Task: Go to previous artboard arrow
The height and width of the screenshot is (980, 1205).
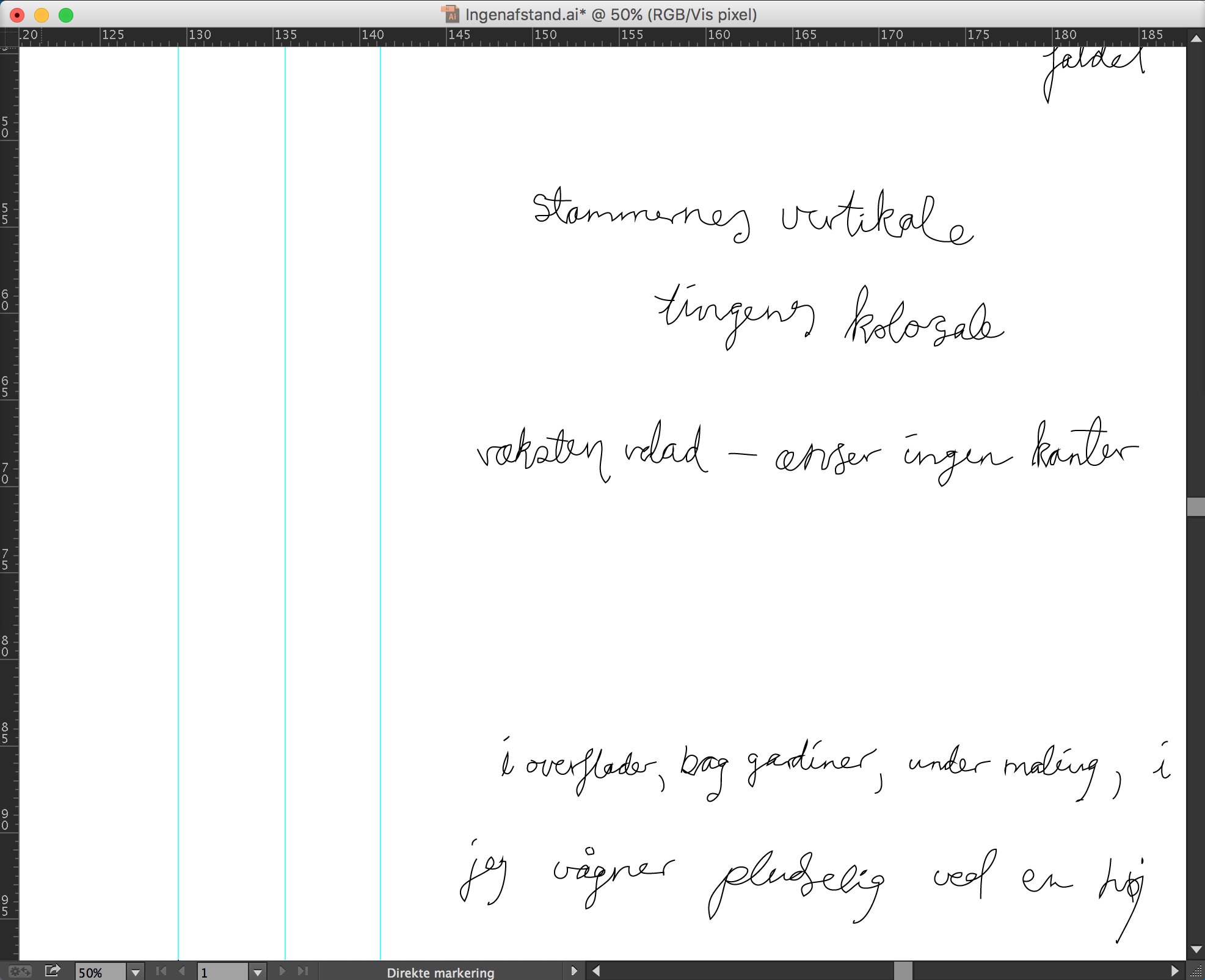Action: [181, 971]
